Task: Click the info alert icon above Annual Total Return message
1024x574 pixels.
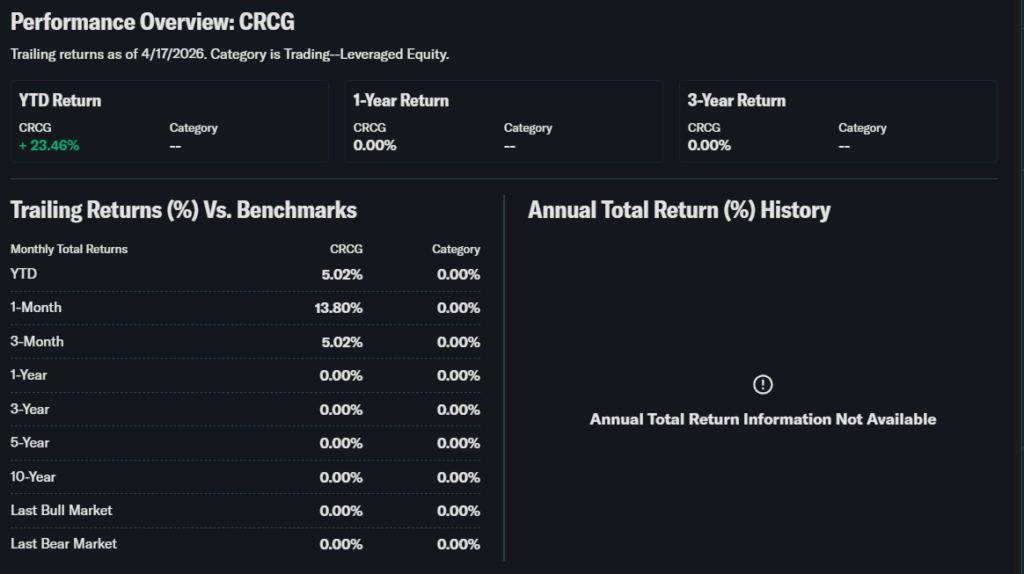Action: pos(763,384)
